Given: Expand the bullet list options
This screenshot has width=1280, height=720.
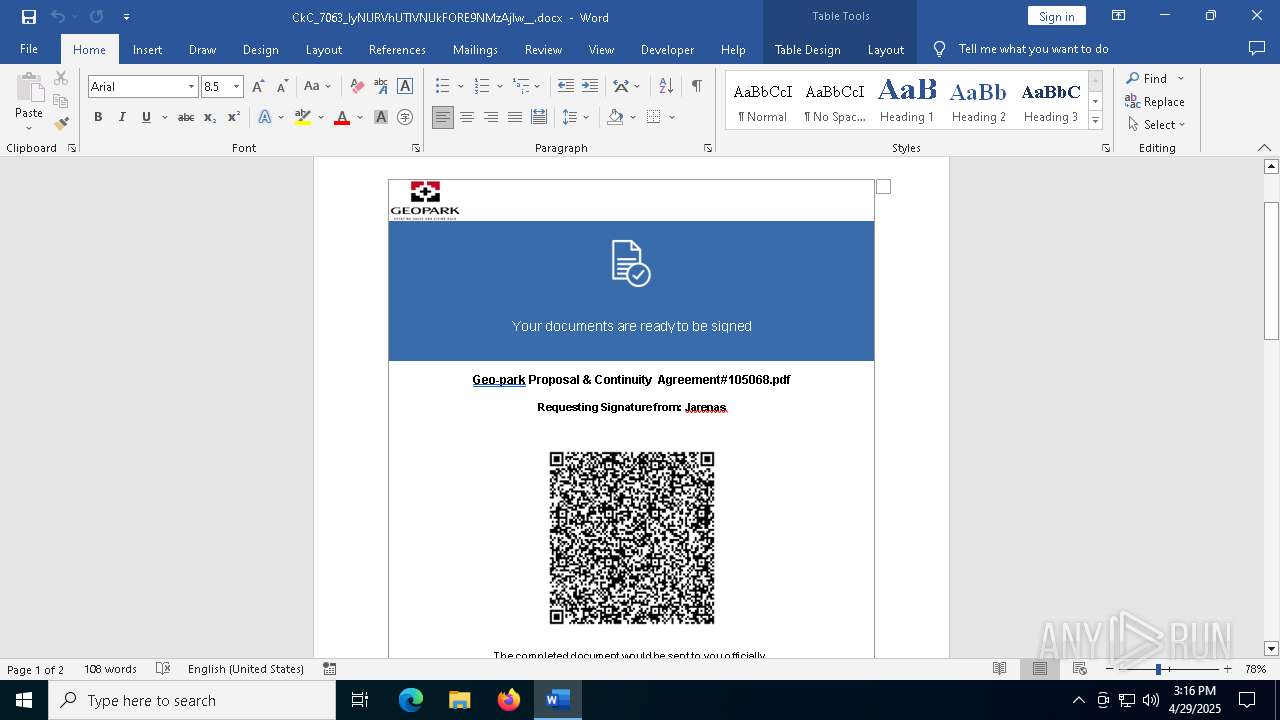Looking at the screenshot, I should 460,87.
